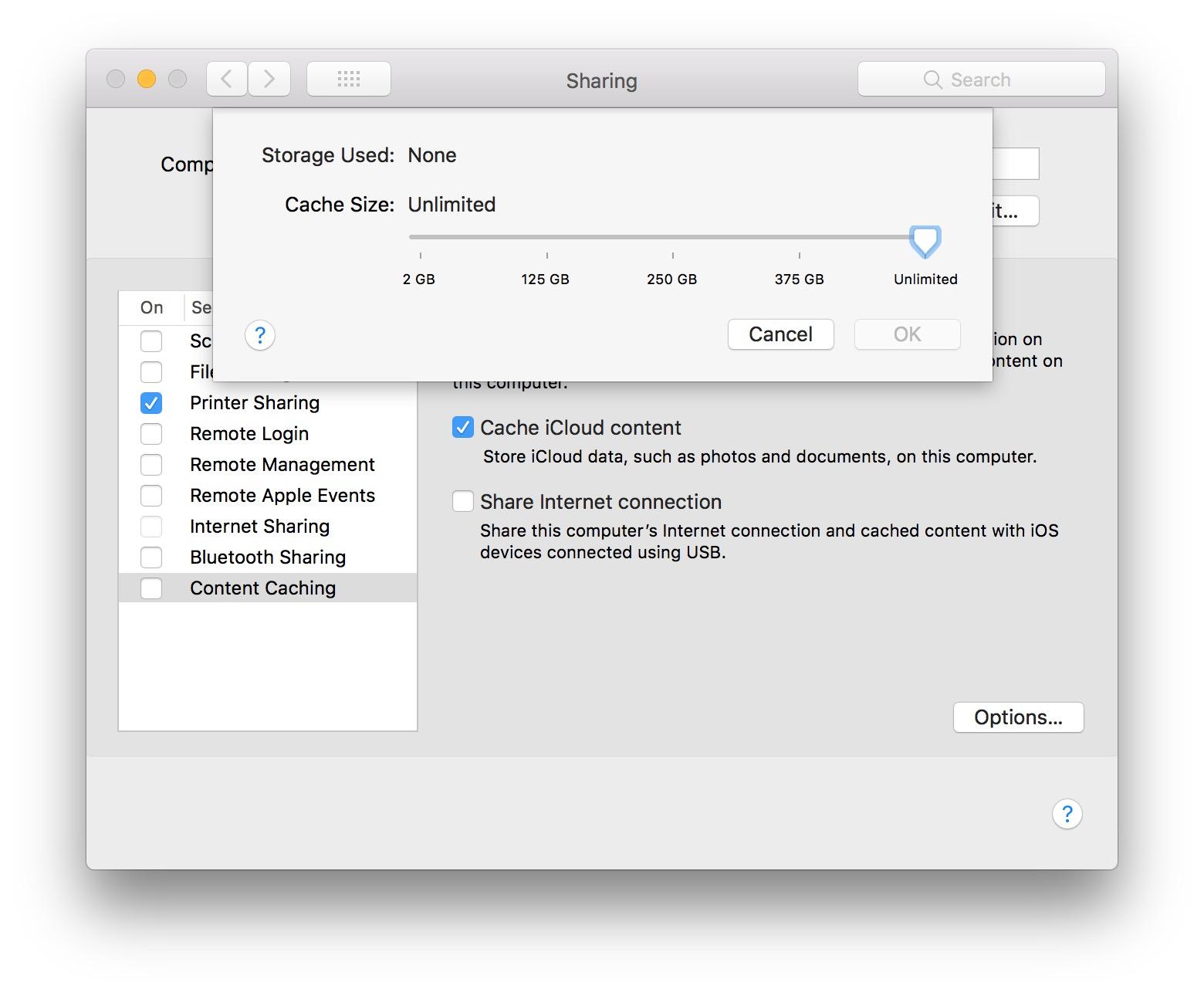Open Sharing help at bottom right

click(1067, 814)
